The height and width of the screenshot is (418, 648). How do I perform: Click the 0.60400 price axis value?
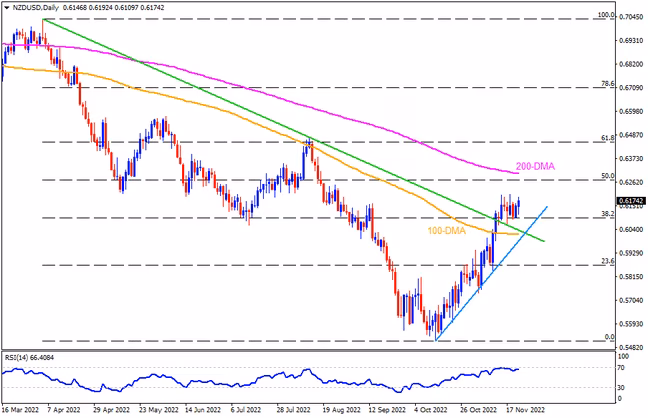[x=631, y=229]
